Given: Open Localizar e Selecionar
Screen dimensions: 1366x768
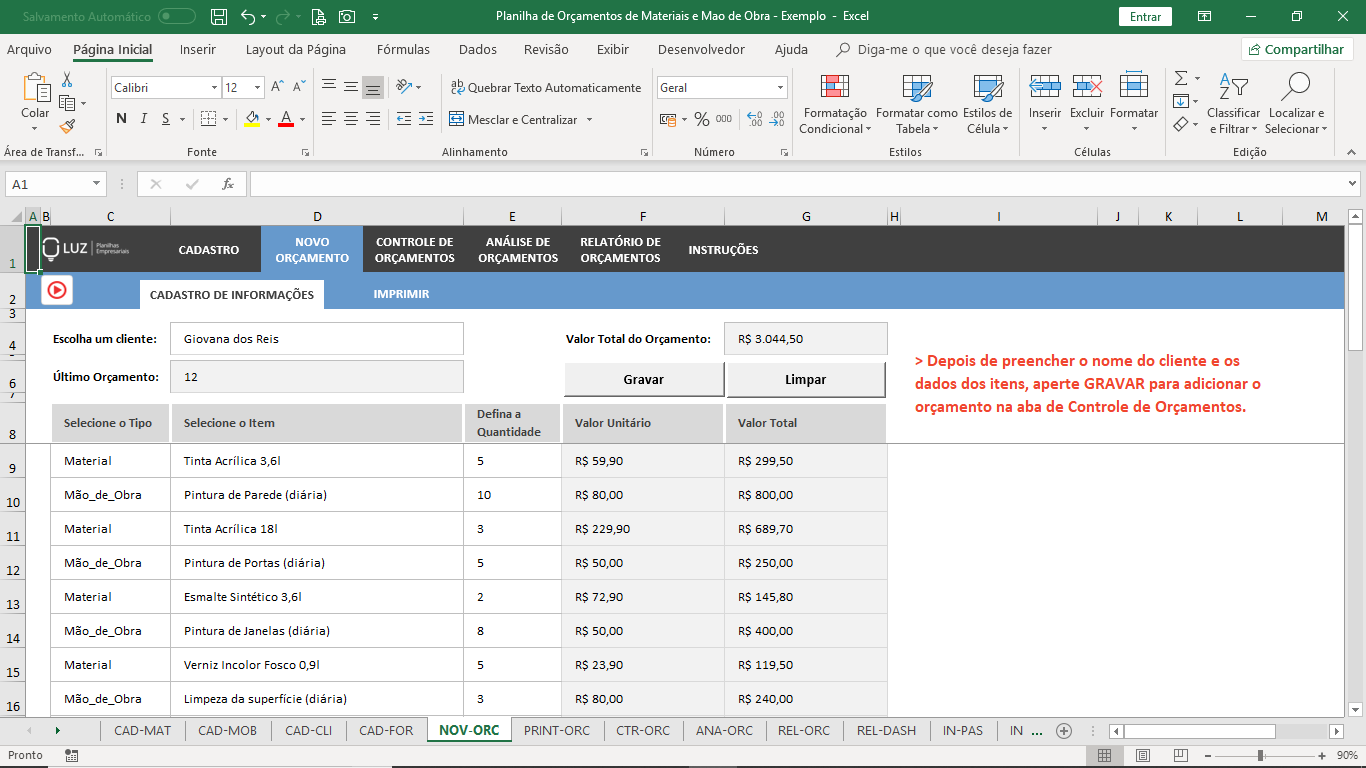Looking at the screenshot, I should coord(1295,104).
